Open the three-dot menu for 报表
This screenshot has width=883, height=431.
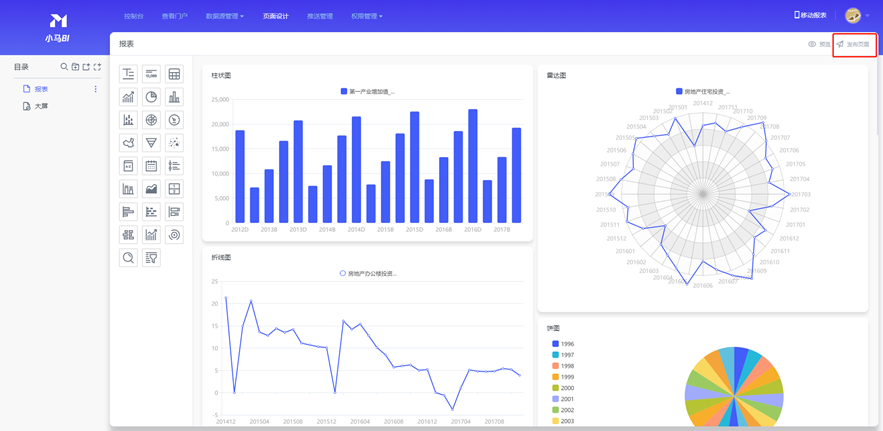click(x=95, y=89)
